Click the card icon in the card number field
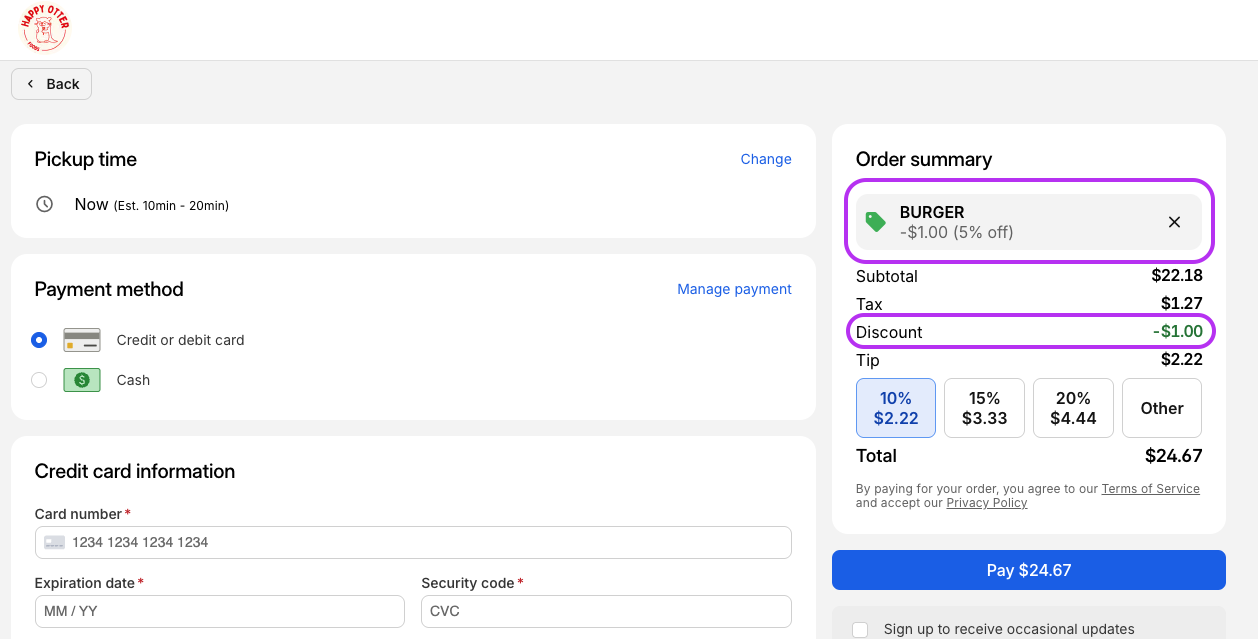This screenshot has height=639, width=1258. point(55,542)
